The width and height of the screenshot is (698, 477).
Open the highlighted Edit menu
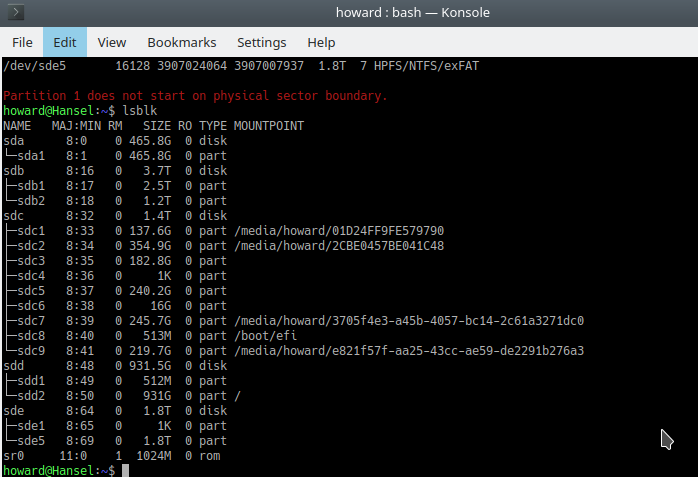tap(65, 42)
